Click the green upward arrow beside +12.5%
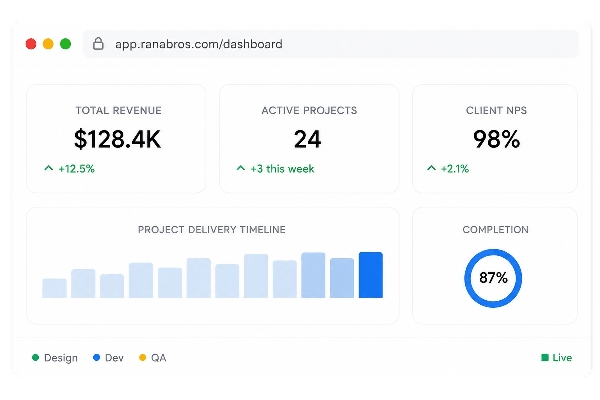Viewport: 600px width, 400px height. click(49, 168)
